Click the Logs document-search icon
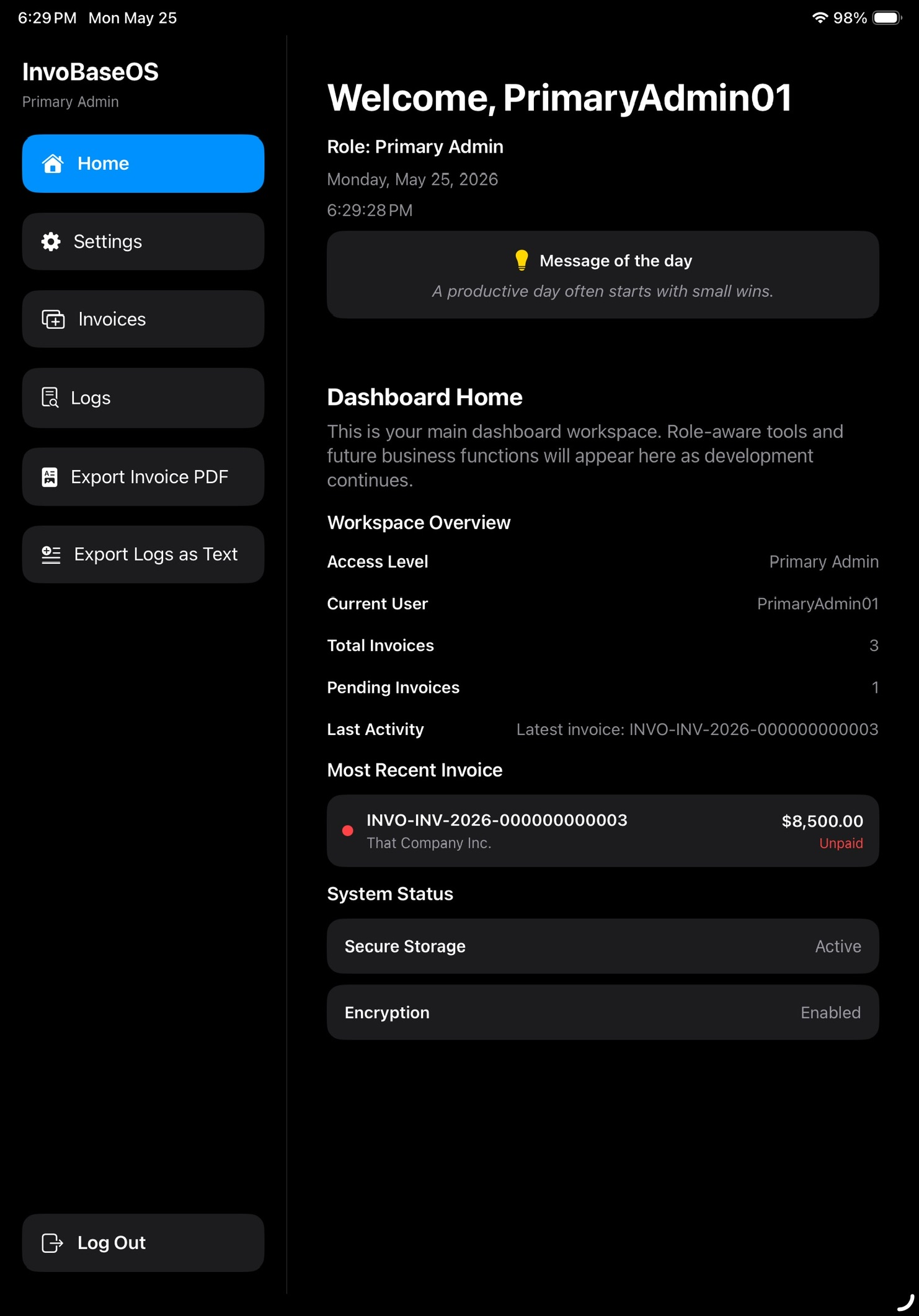 (50, 398)
